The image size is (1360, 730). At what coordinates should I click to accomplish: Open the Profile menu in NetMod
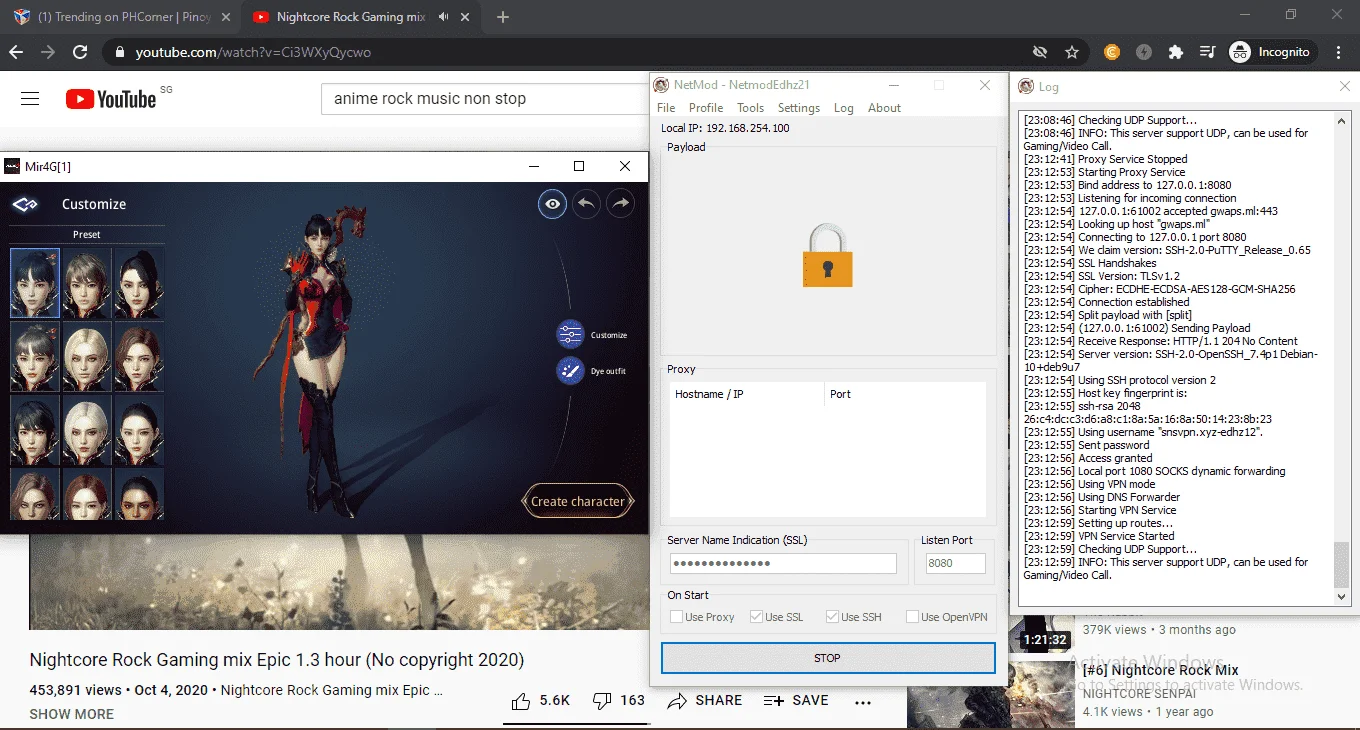706,108
